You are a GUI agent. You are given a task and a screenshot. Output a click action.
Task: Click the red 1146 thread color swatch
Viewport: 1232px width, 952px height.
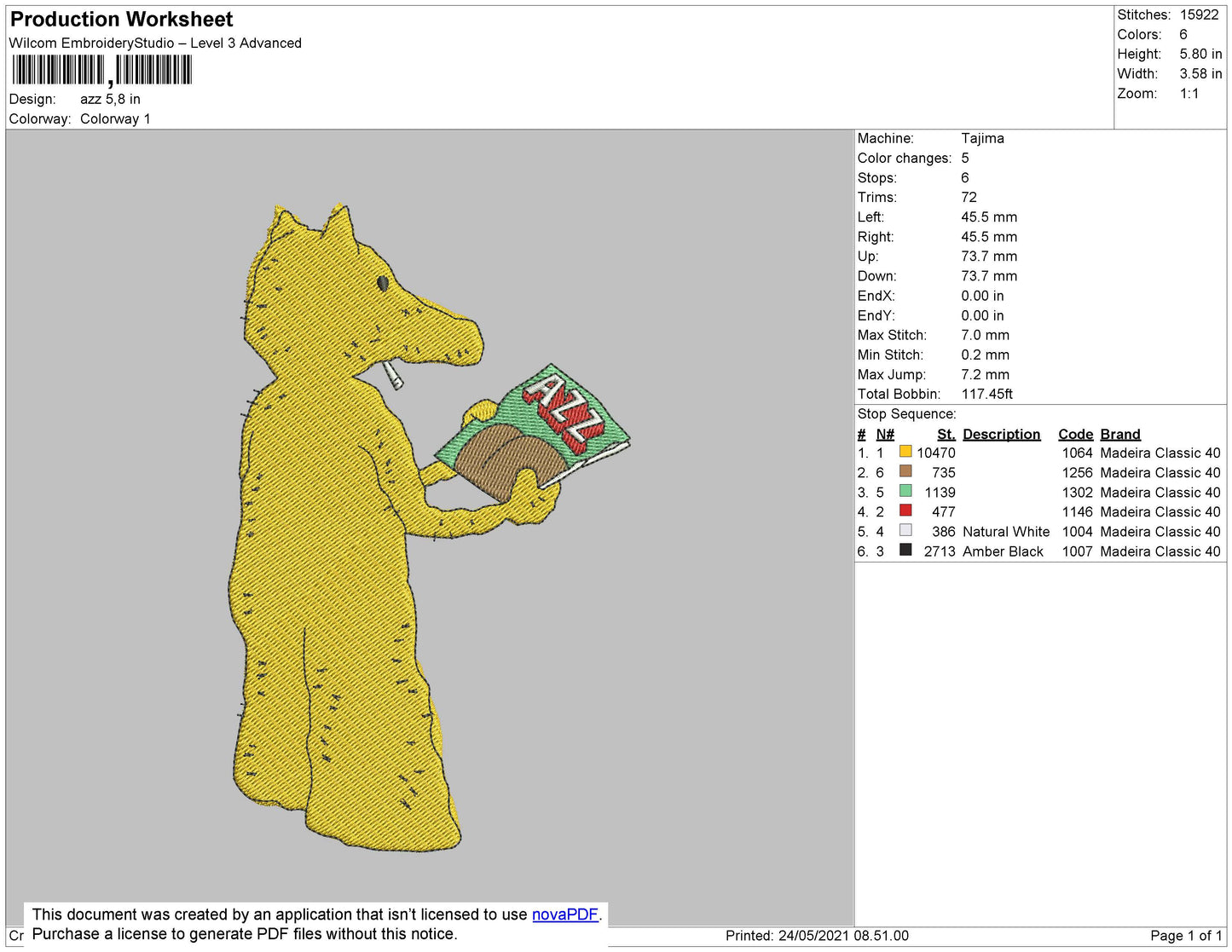905,511
